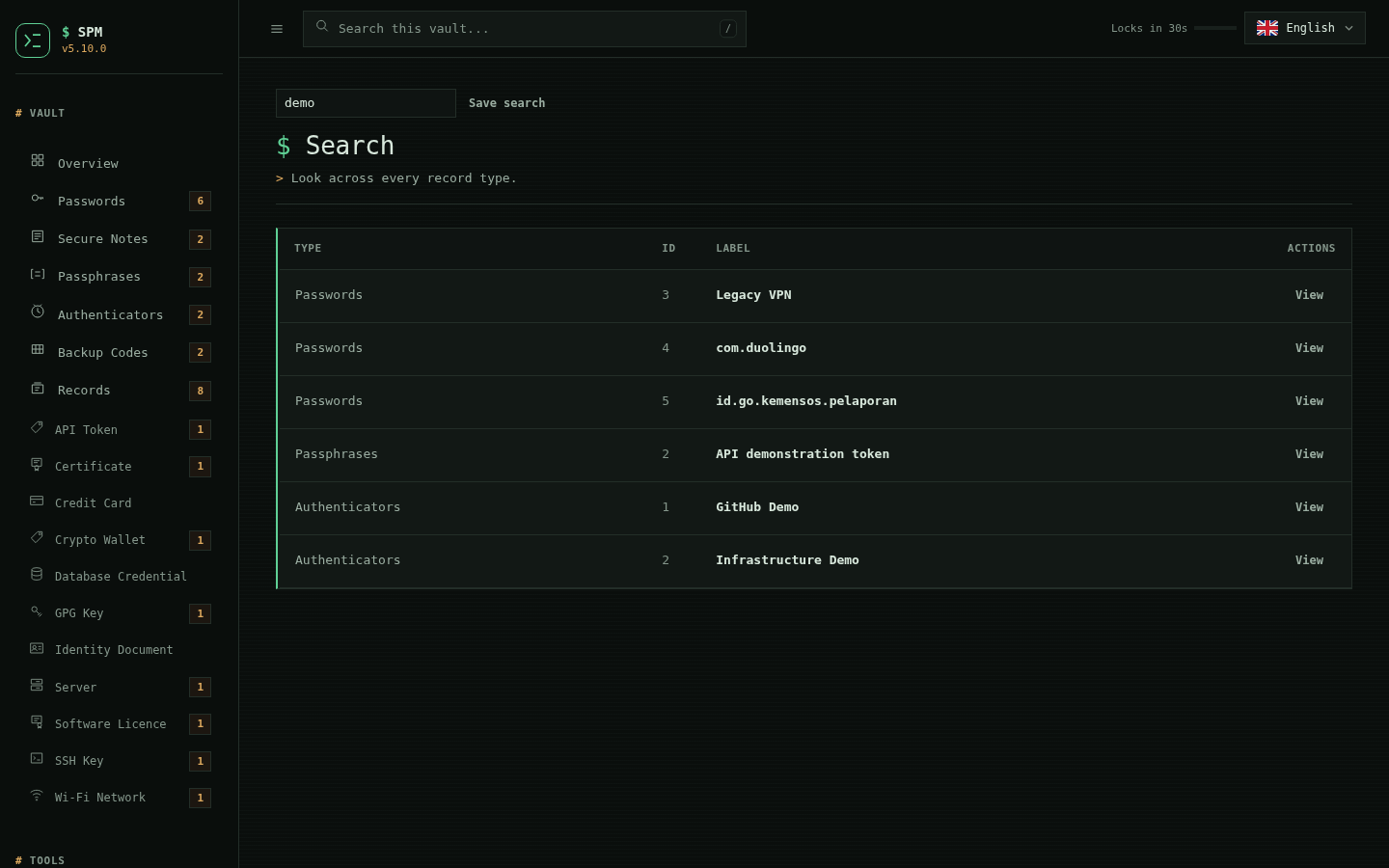Click the icon beside Records
Image resolution: width=1389 pixels, height=868 pixels.
pos(38,388)
